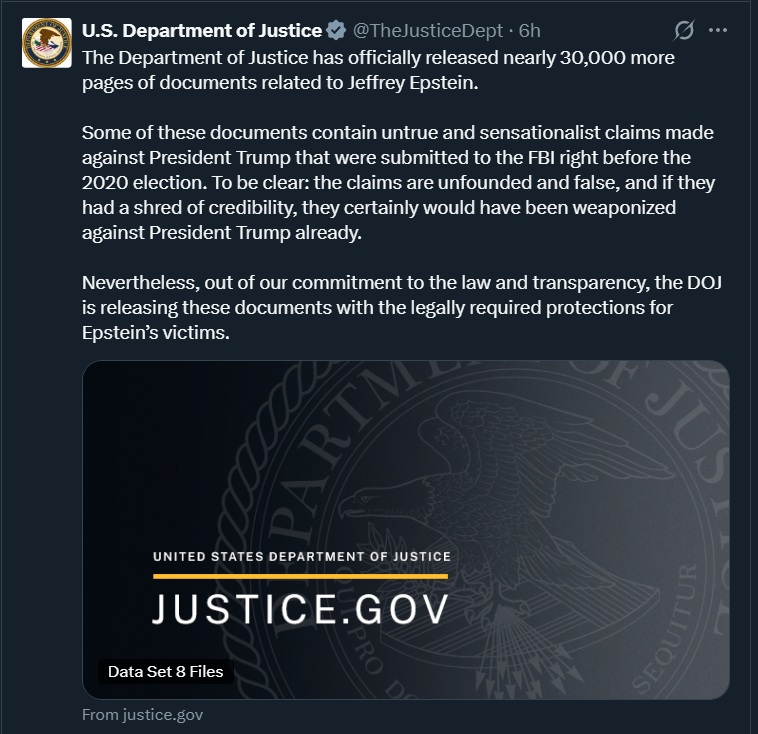
Task: Click the 'From justice.gov' source link
Action: click(143, 714)
